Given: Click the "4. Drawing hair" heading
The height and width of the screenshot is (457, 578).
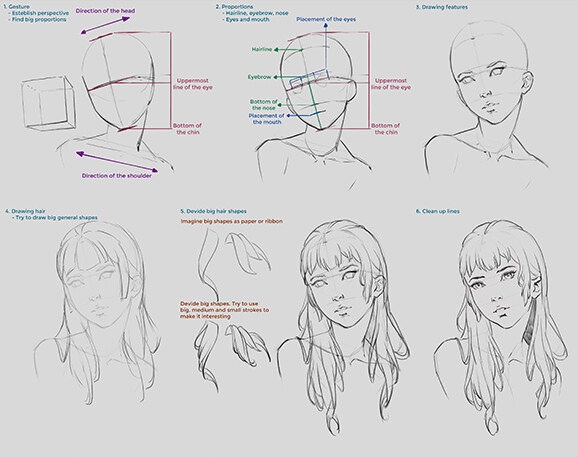Looking at the screenshot, I should [25, 211].
